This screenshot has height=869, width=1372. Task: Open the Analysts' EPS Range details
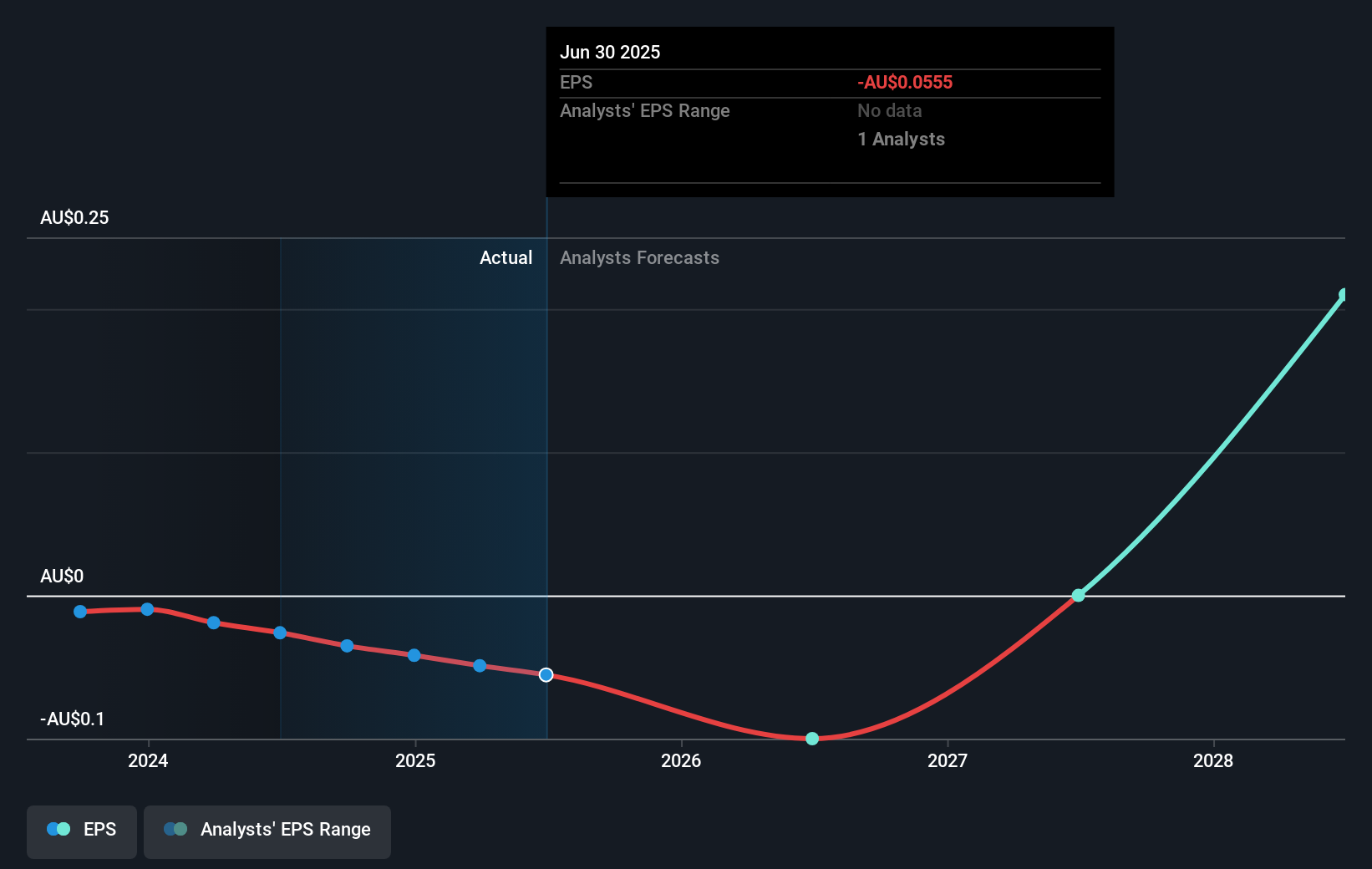coord(644,110)
